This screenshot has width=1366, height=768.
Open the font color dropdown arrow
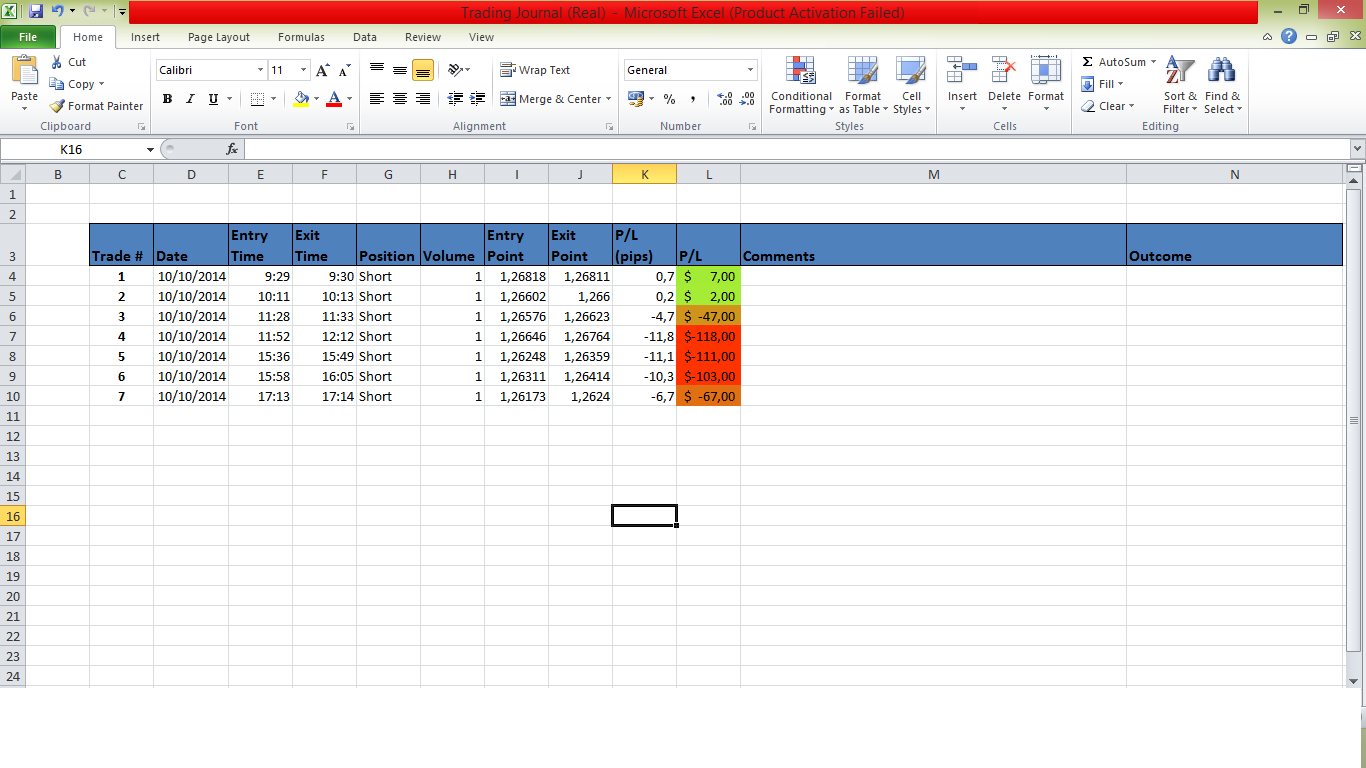[349, 99]
